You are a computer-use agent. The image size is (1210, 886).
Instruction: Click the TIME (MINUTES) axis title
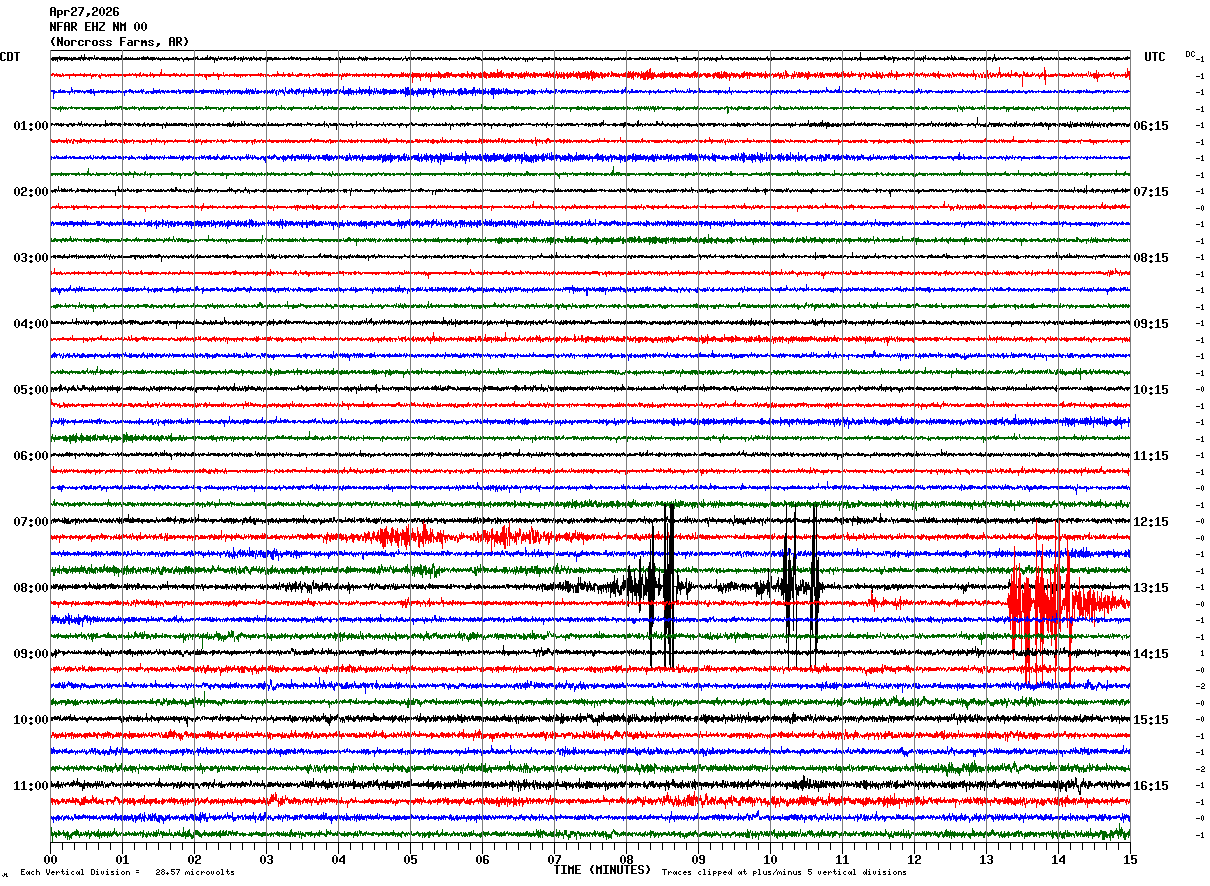tap(602, 870)
